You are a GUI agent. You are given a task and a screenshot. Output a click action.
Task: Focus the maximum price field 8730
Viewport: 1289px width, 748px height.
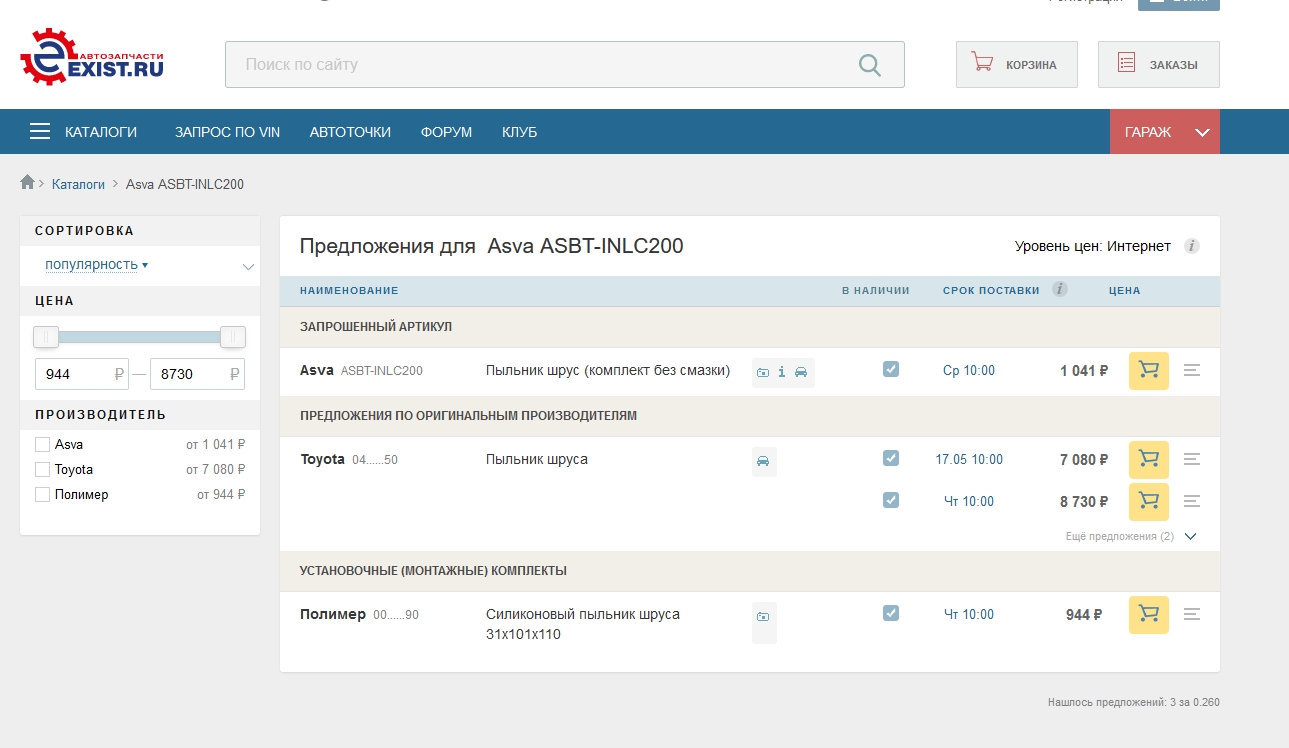pyautogui.click(x=197, y=374)
